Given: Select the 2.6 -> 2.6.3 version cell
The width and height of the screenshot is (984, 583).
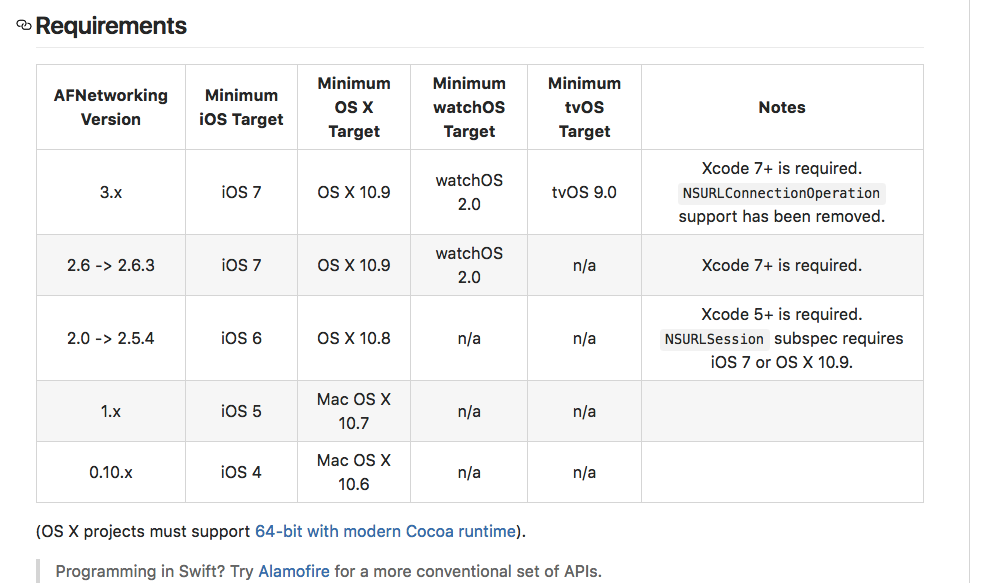Looking at the screenshot, I should [111, 265].
